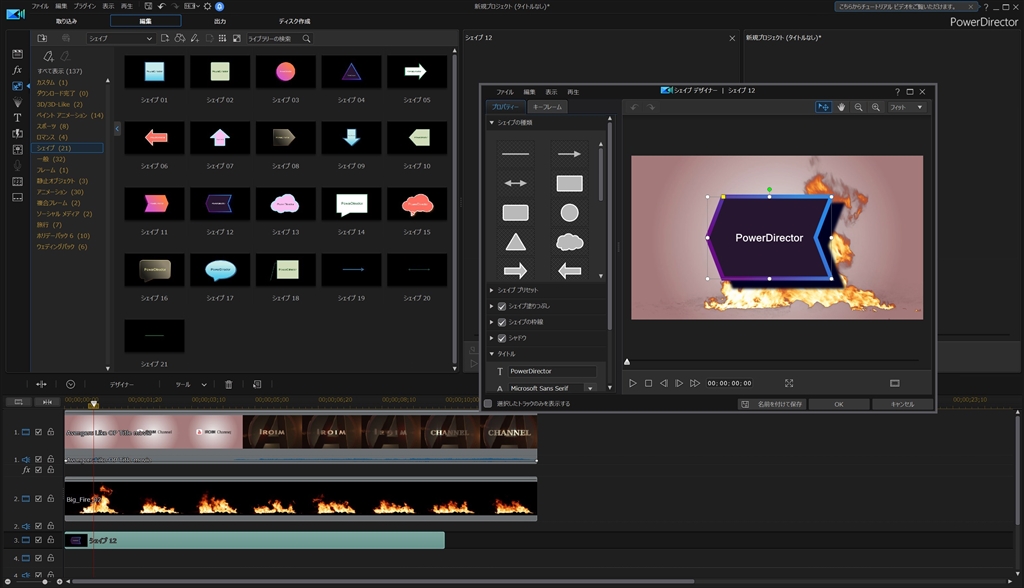Open the Audio Mixing Room icon

click(18, 150)
